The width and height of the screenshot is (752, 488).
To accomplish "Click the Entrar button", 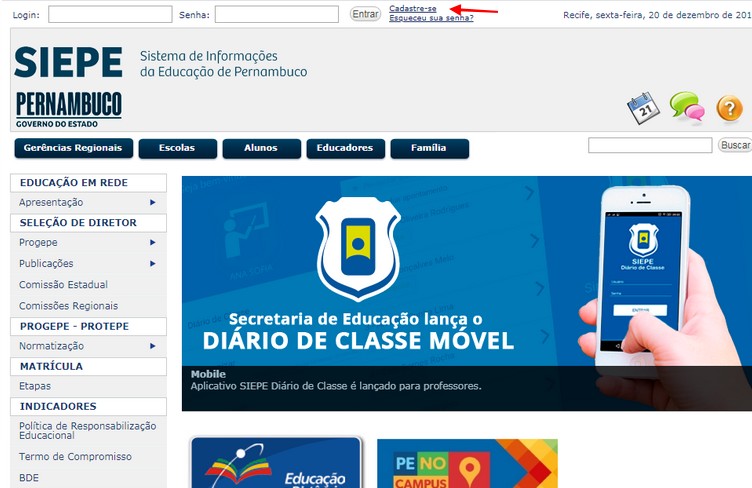I will [x=365, y=14].
